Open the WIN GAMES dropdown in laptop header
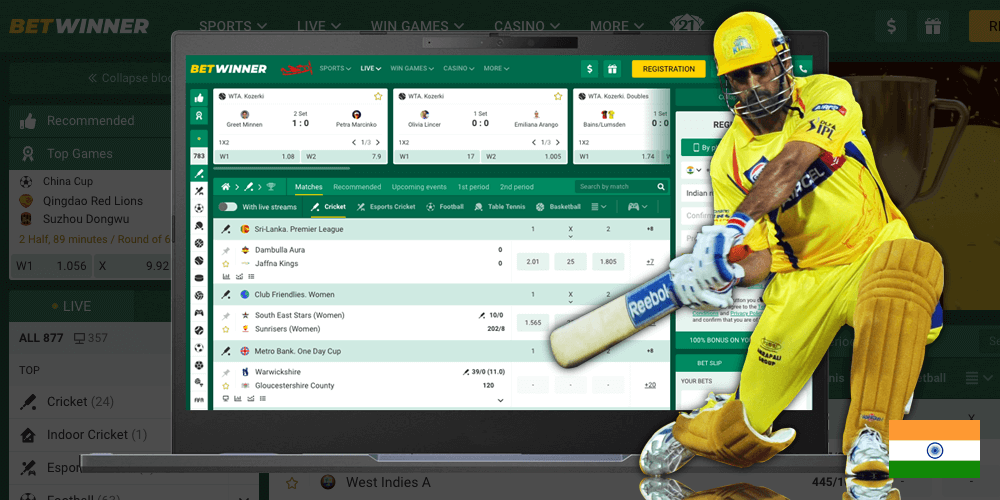 point(412,68)
